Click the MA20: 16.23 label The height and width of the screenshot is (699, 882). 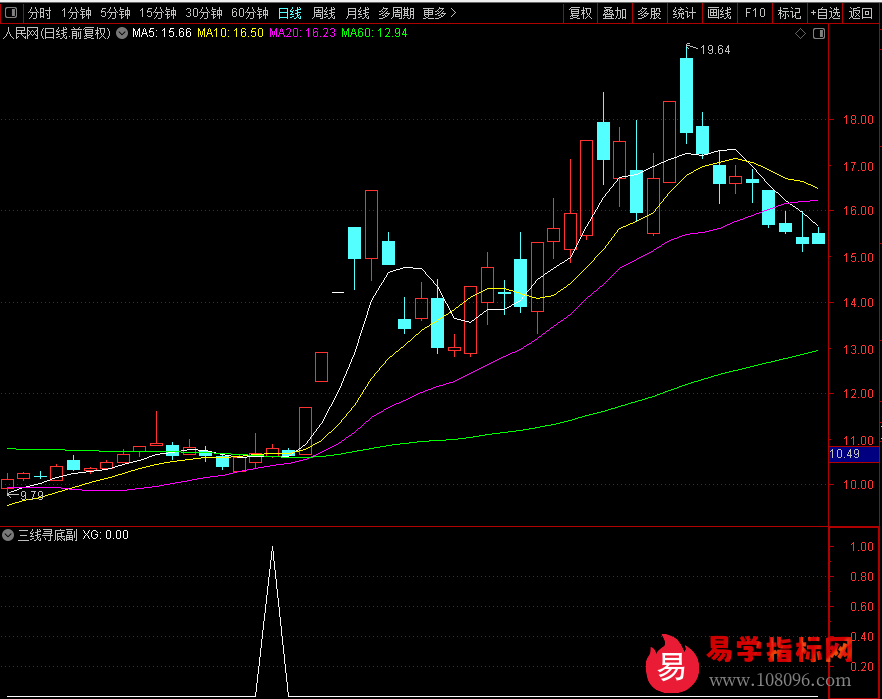coord(302,33)
